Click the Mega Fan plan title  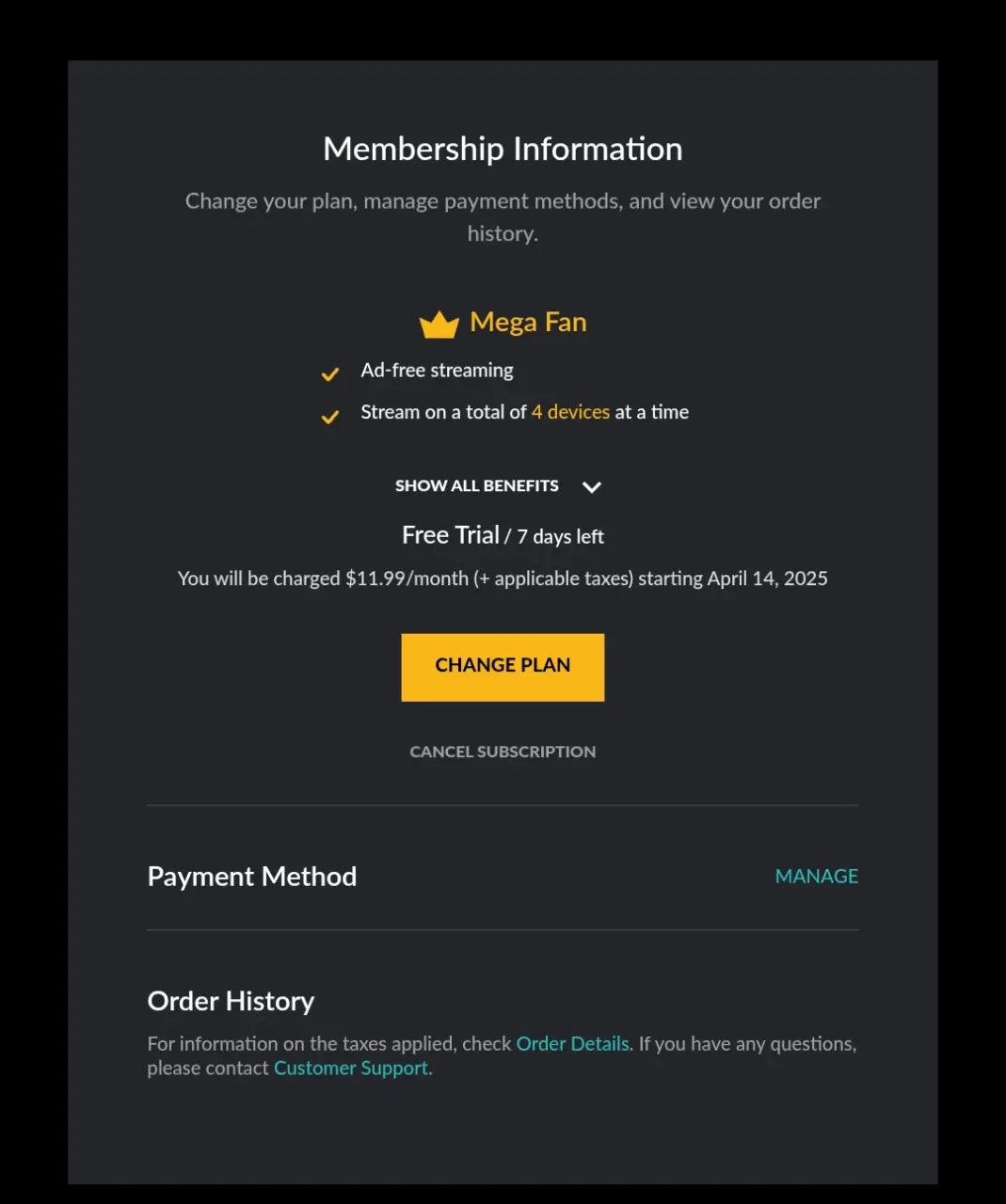(528, 323)
